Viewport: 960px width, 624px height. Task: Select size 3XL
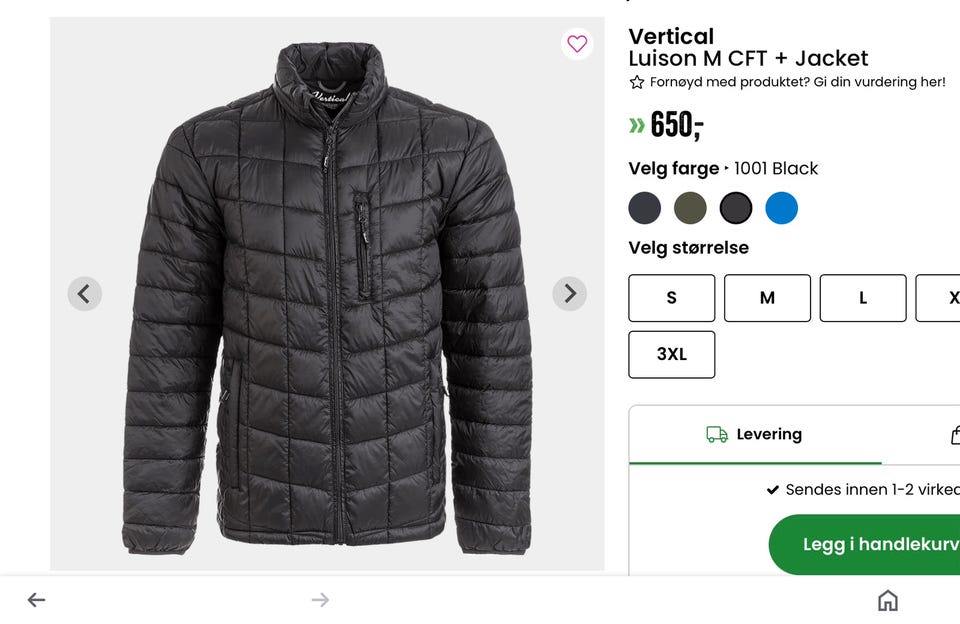[671, 354]
